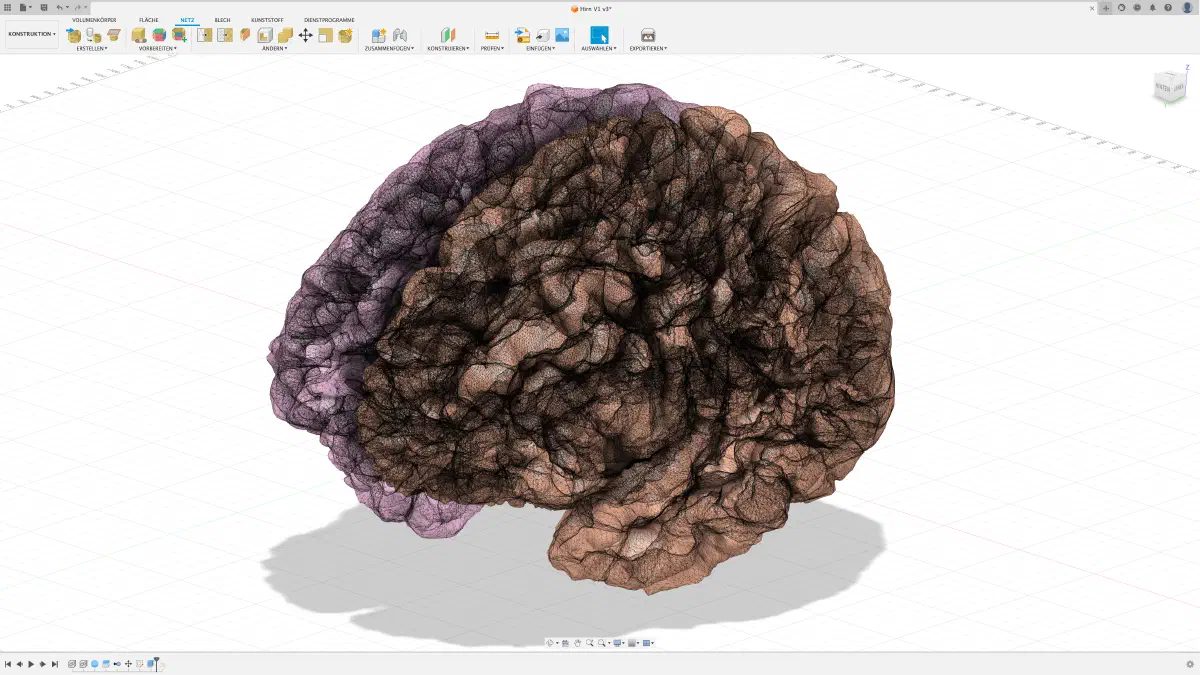Select the Orbit tool in navigation bar
The image size is (1200, 675).
click(550, 644)
